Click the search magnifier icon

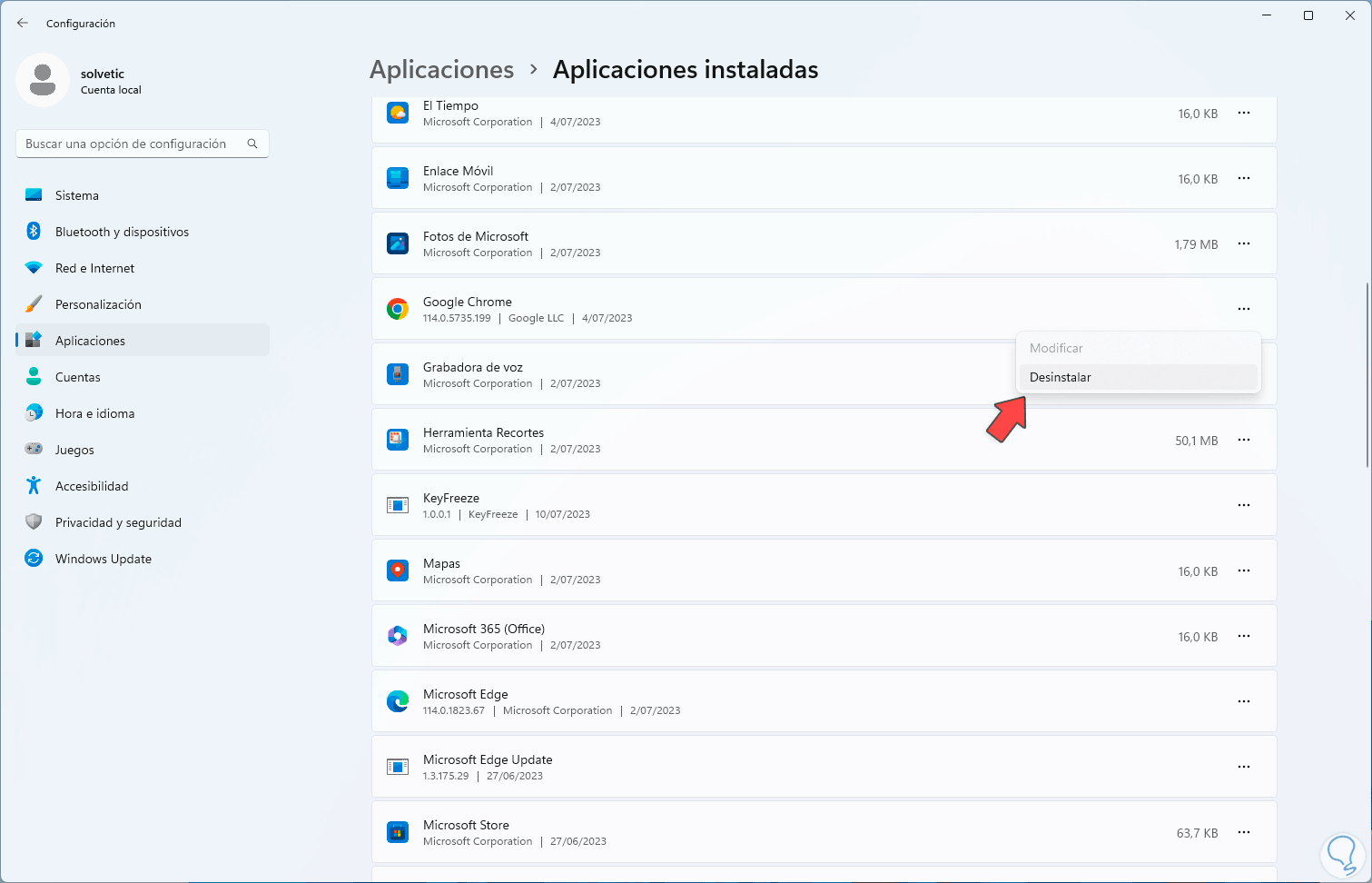pos(252,144)
